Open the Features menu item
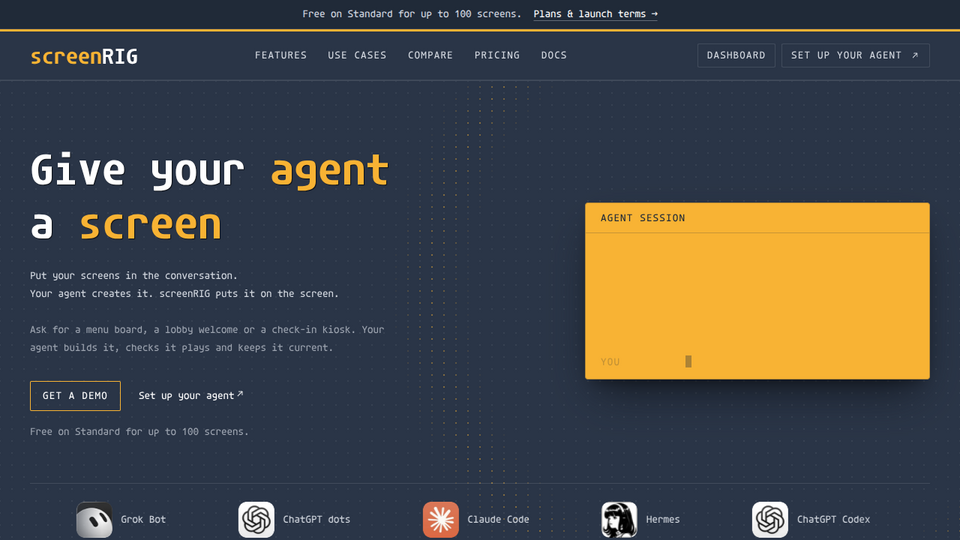 click(x=280, y=55)
